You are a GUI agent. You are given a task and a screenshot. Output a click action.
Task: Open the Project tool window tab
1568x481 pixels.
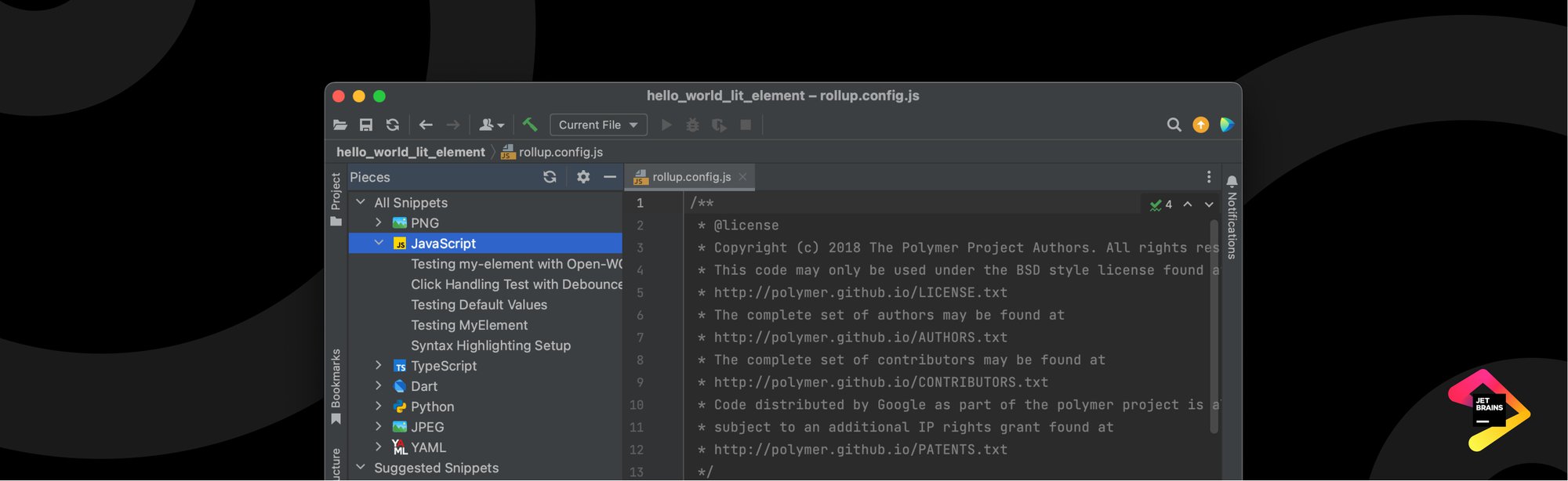tap(336, 199)
